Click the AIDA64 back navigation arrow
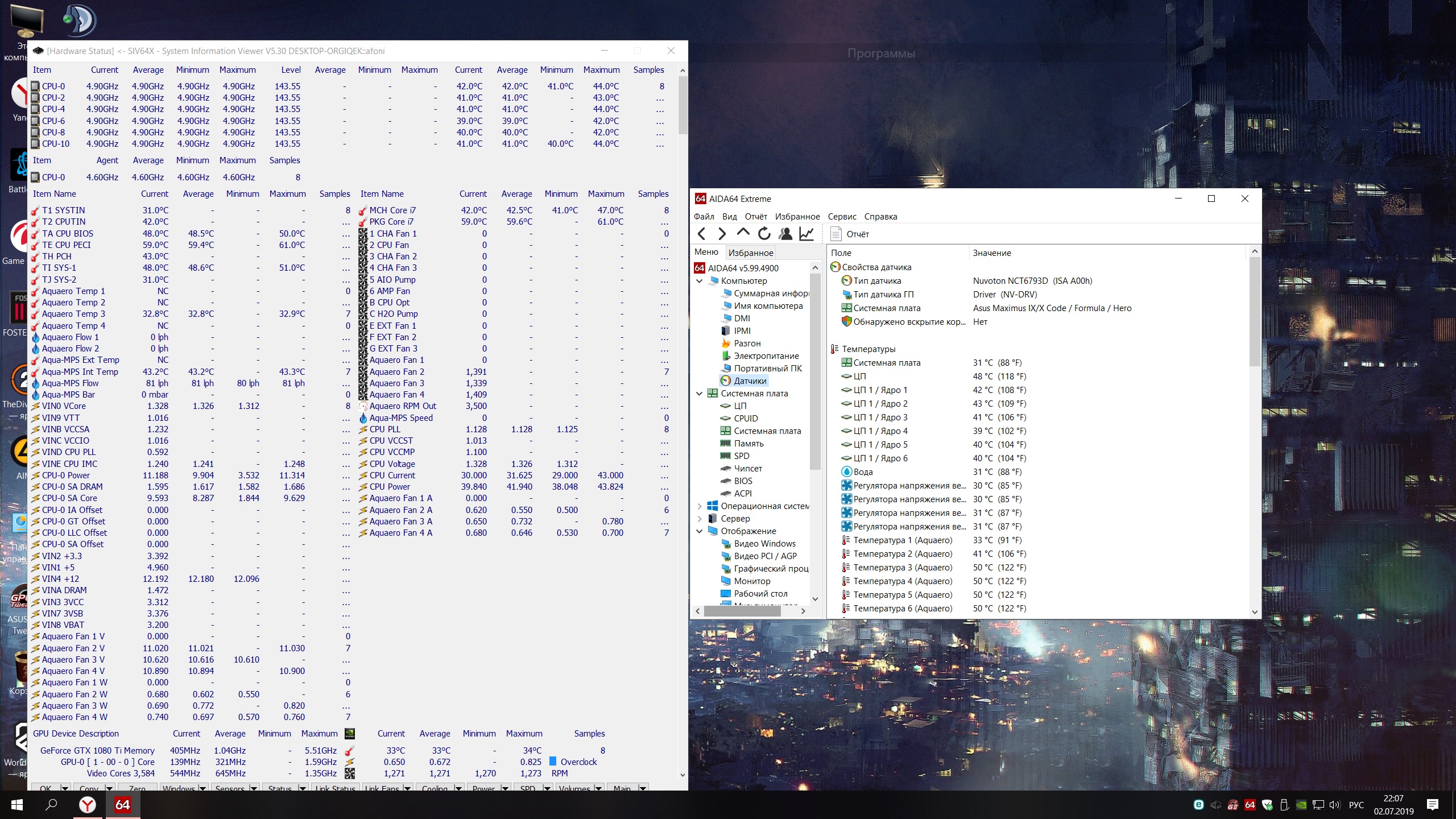The image size is (1456, 819). click(x=702, y=234)
